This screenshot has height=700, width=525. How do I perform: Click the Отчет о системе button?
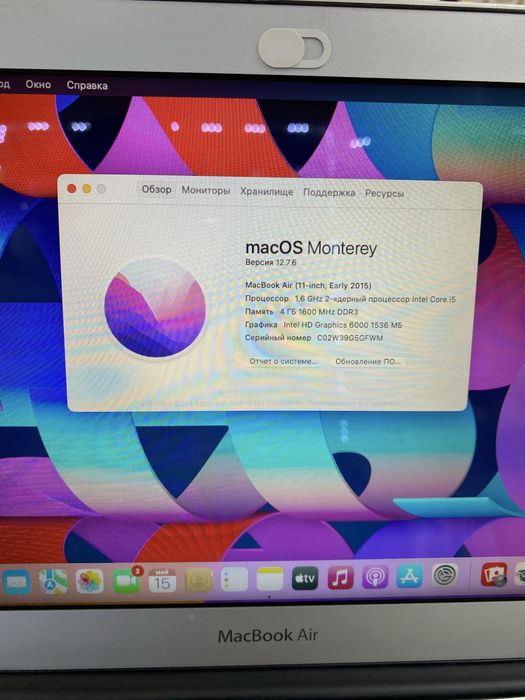[283, 361]
